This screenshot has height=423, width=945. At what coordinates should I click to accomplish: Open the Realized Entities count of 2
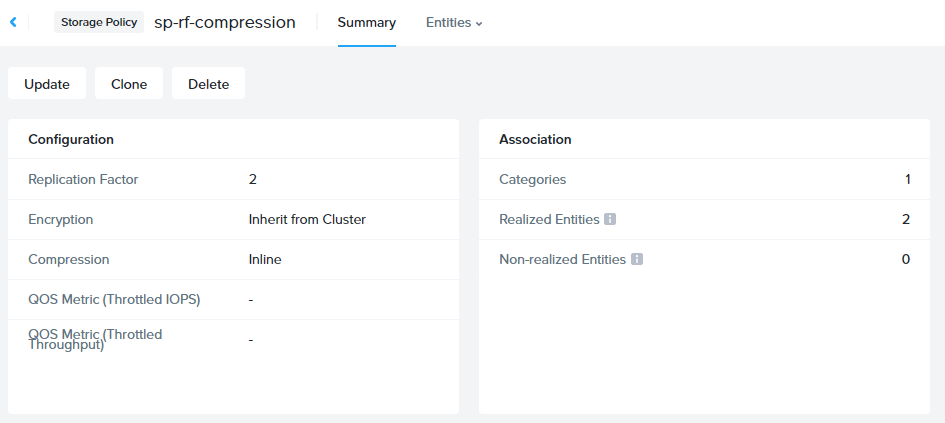click(906, 219)
